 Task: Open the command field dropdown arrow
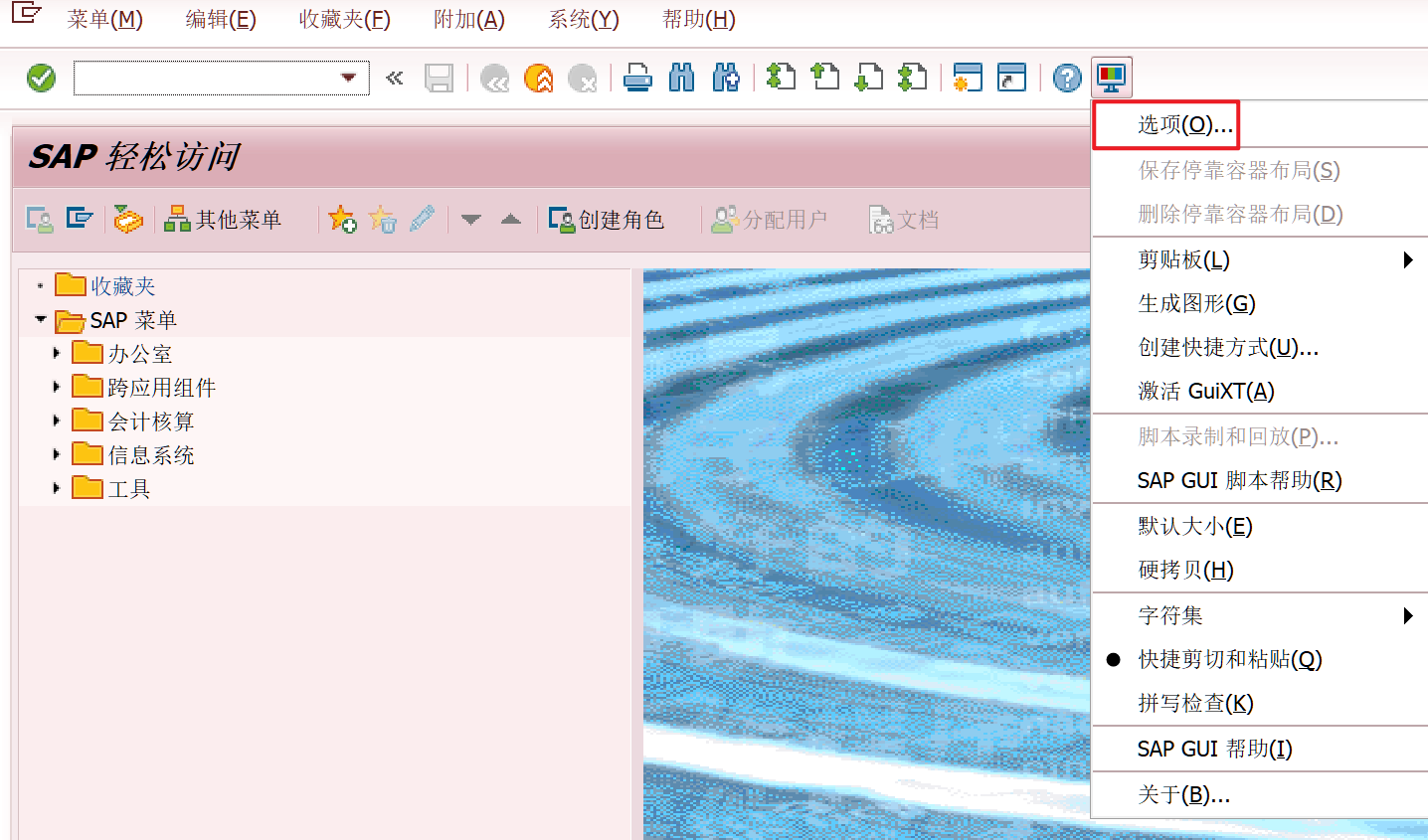[349, 77]
